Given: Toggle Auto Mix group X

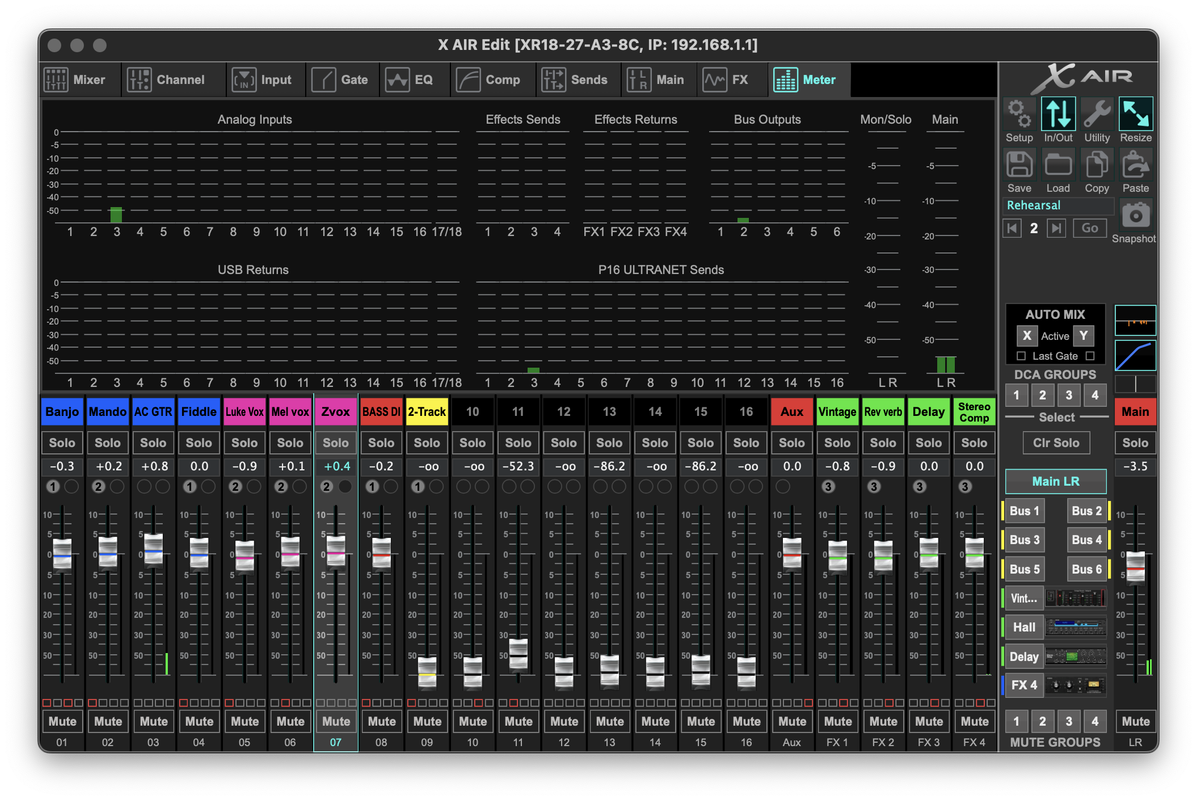Looking at the screenshot, I should coord(1027,336).
